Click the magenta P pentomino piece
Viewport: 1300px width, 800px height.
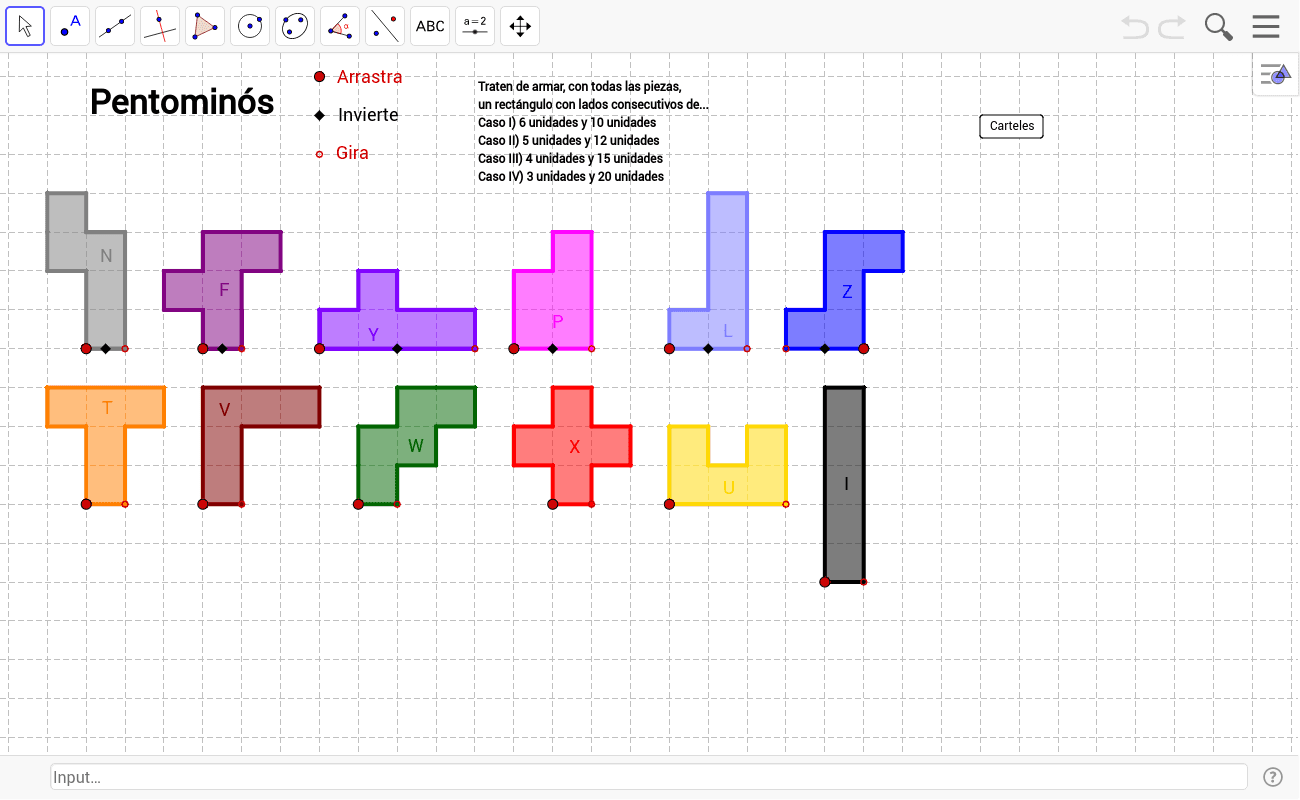coord(553,300)
